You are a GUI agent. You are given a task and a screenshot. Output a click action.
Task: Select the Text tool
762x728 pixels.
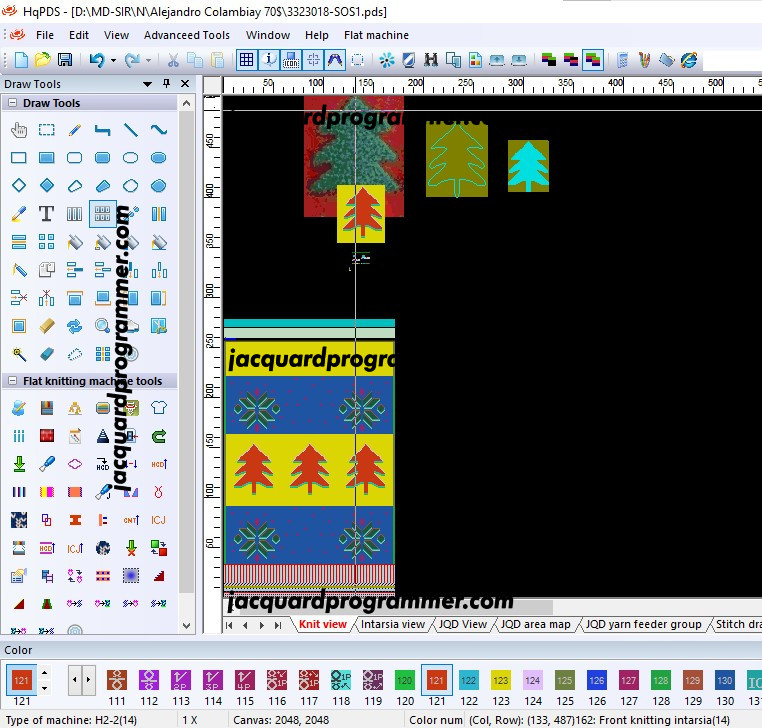point(47,213)
